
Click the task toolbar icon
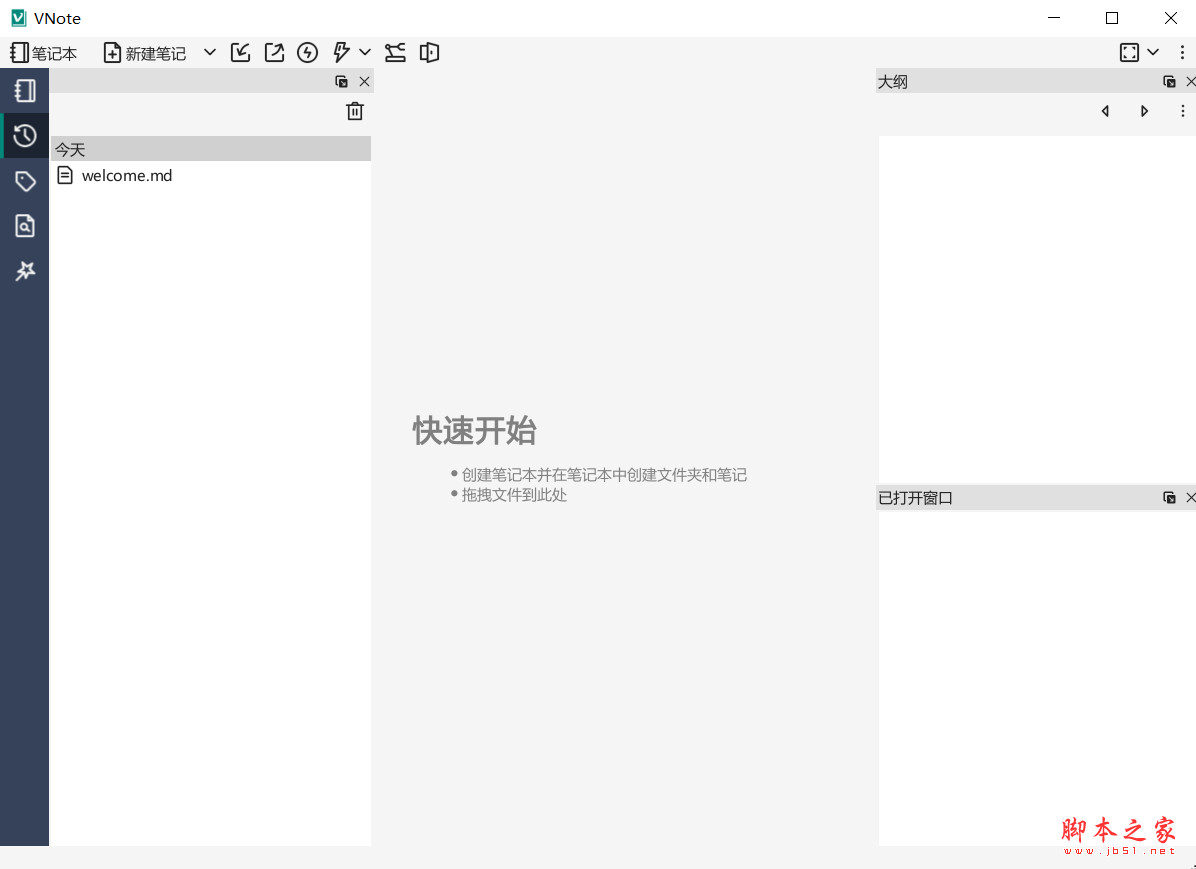(x=341, y=52)
